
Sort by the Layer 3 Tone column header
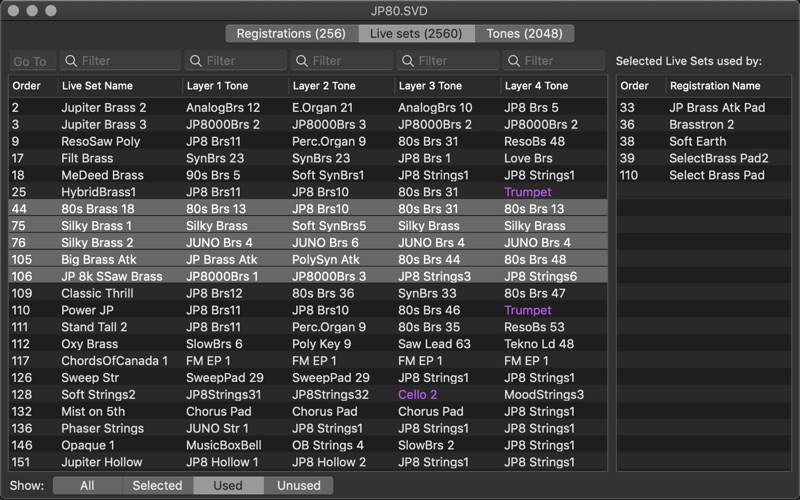click(x=447, y=86)
